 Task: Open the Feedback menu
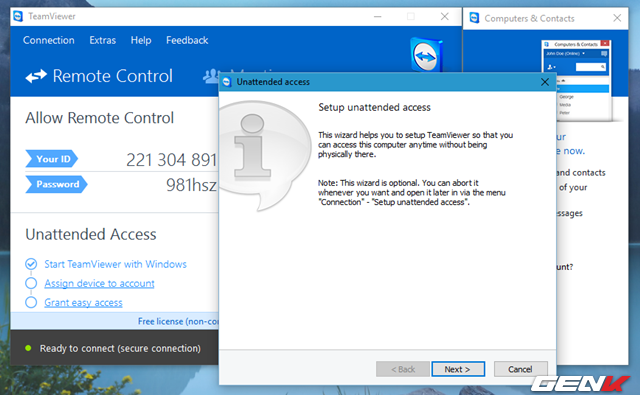[x=187, y=40]
